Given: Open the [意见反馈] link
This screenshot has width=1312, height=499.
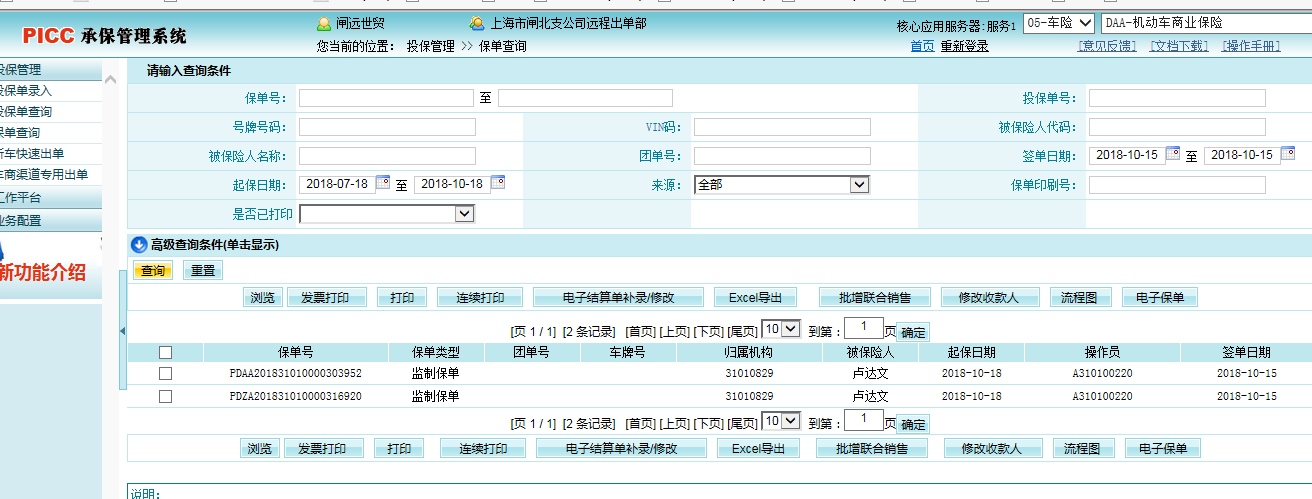Looking at the screenshot, I should [1107, 46].
